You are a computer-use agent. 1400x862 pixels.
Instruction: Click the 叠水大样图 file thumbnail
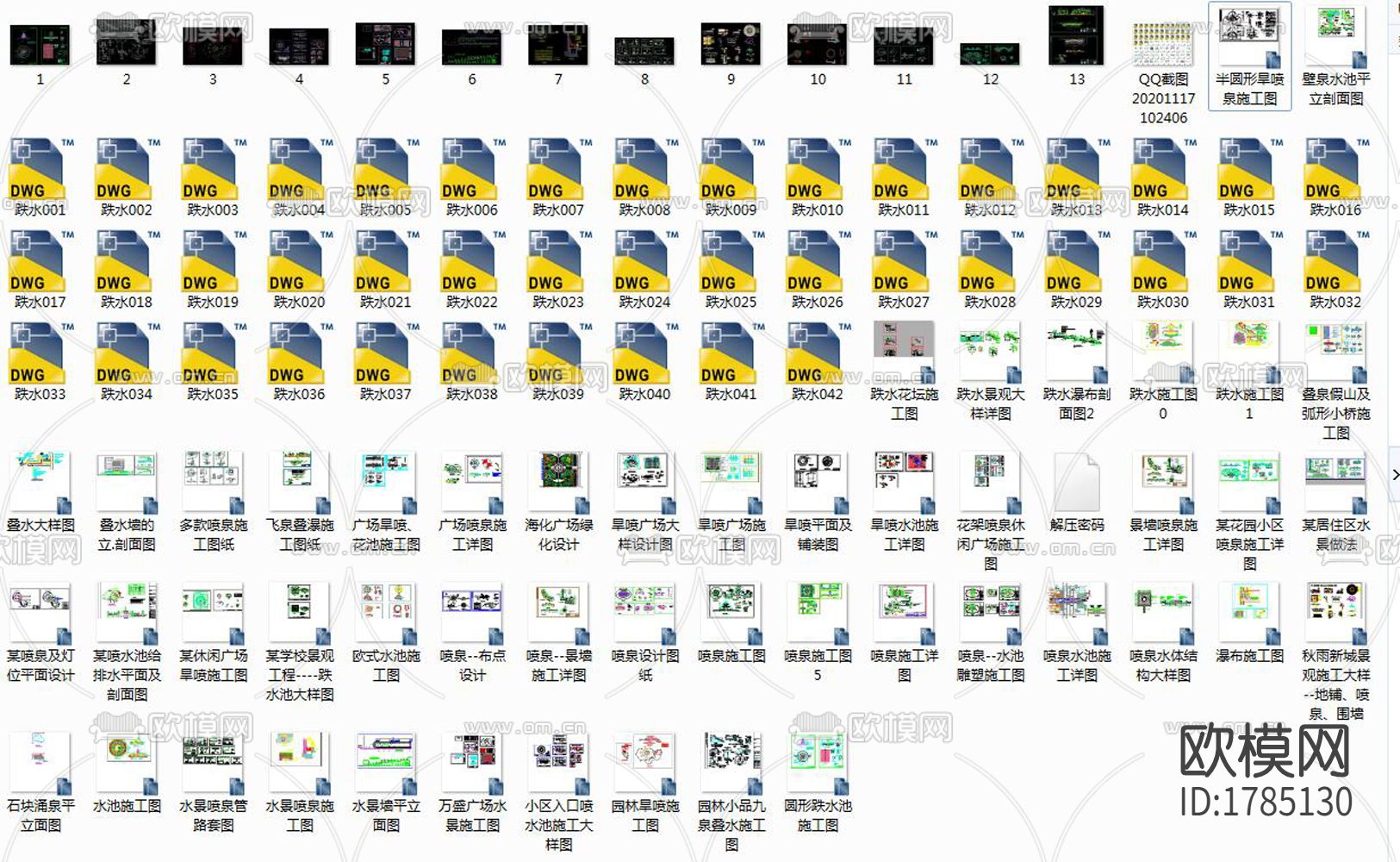[x=40, y=483]
